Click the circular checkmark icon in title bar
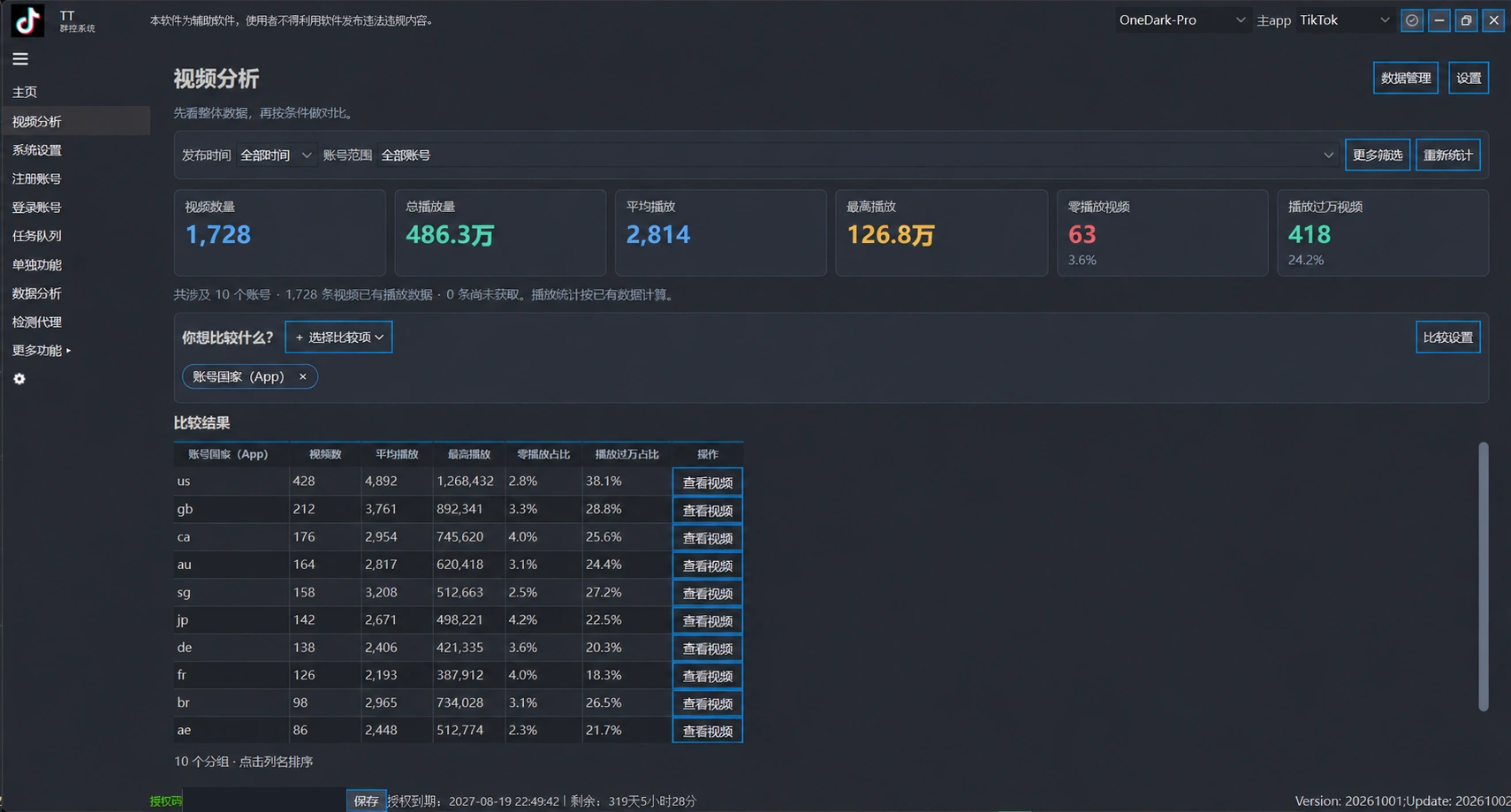 click(1412, 20)
